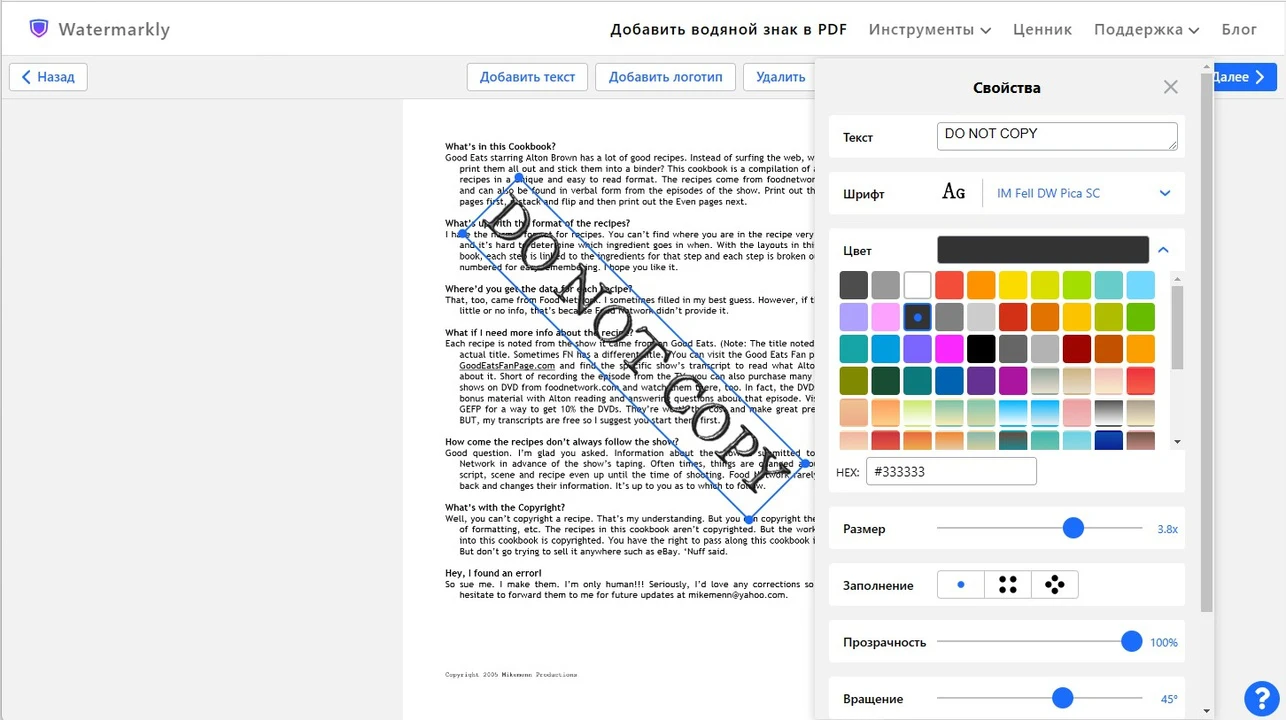1286x720 pixels.
Task: Pick the bright magenta color swatch
Action: [949, 349]
